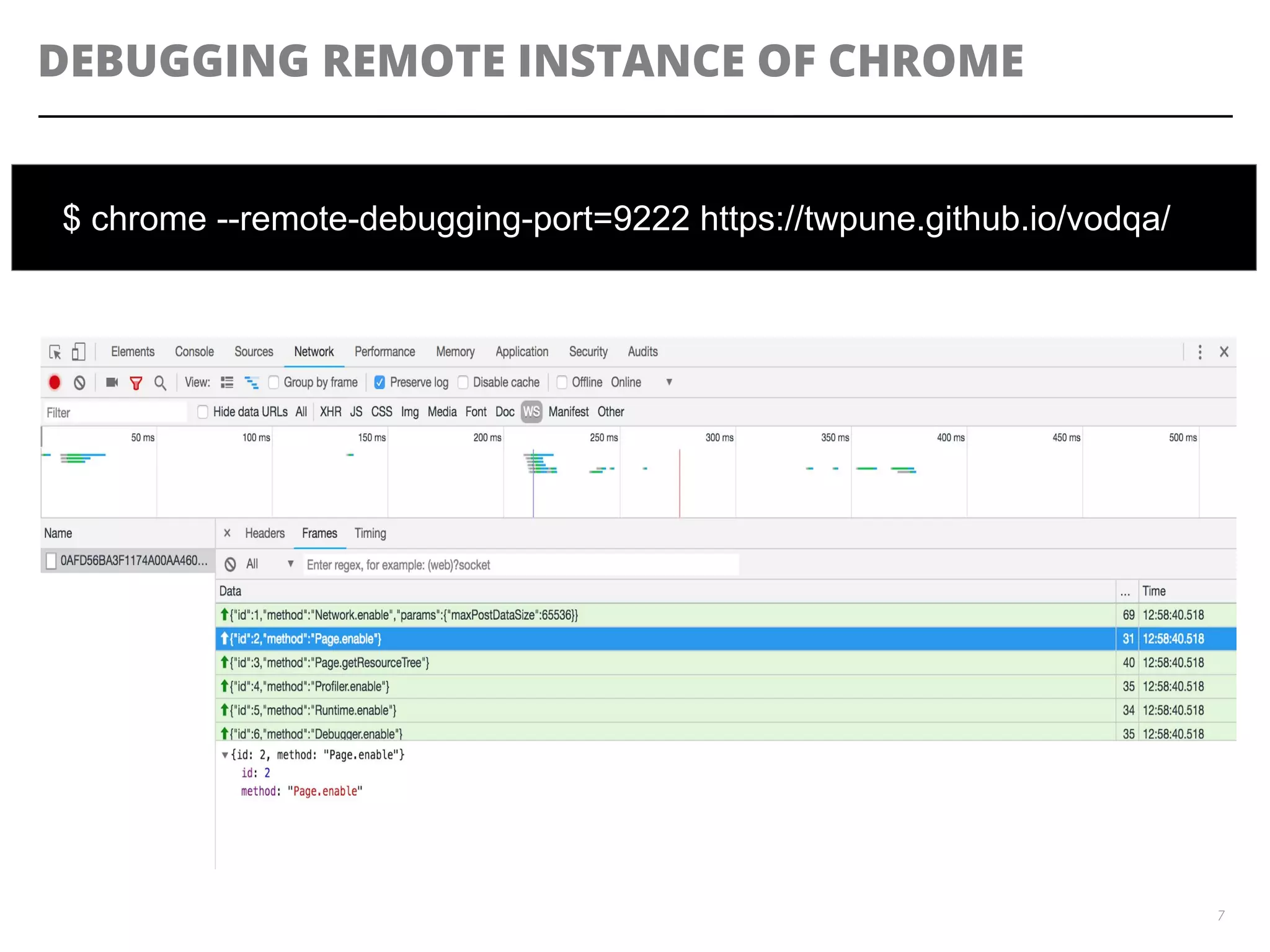
Task: Filter requests by Media
Action: 442,412
